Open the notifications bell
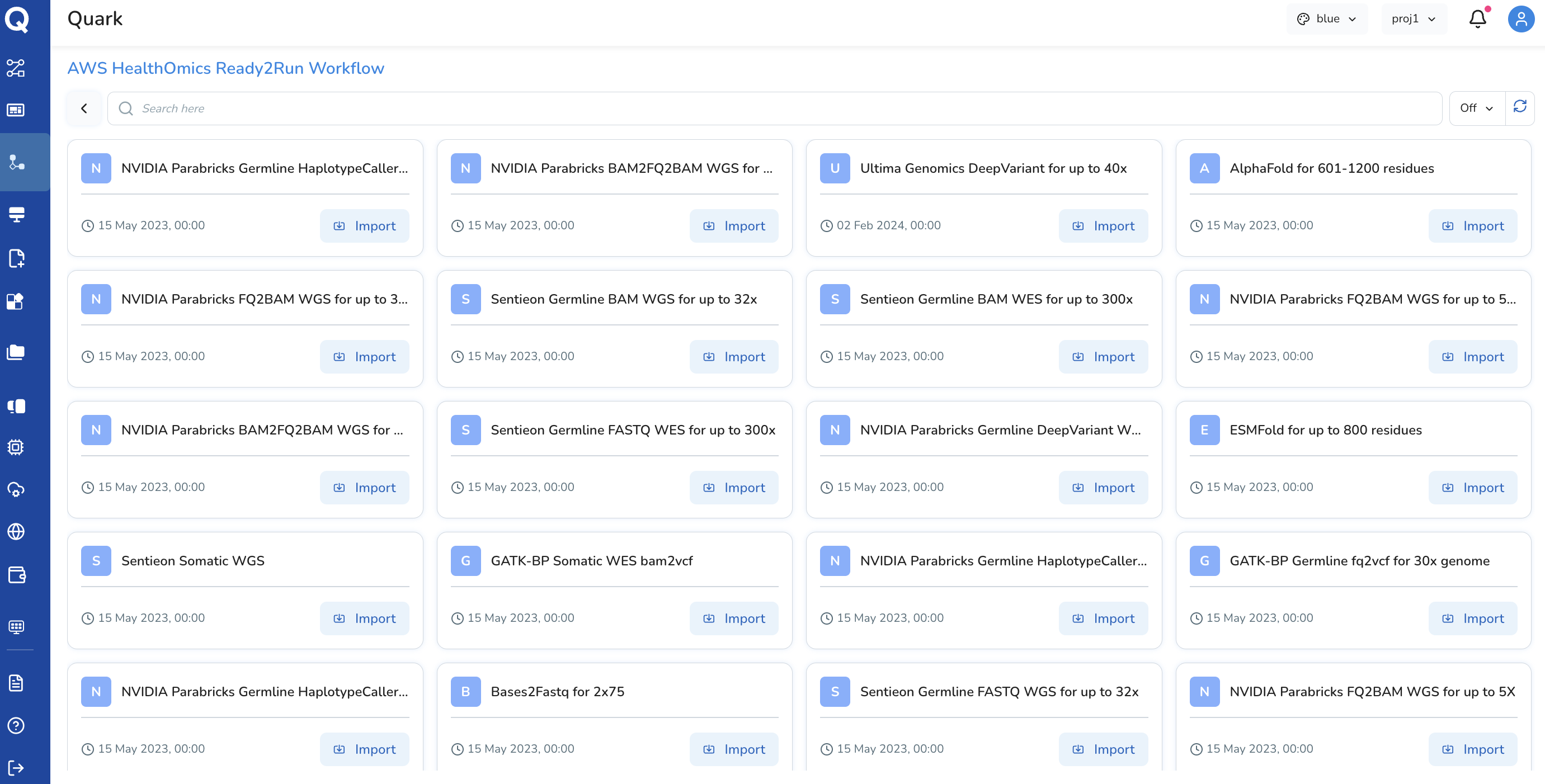Viewport: 1545px width, 784px height. (x=1478, y=19)
